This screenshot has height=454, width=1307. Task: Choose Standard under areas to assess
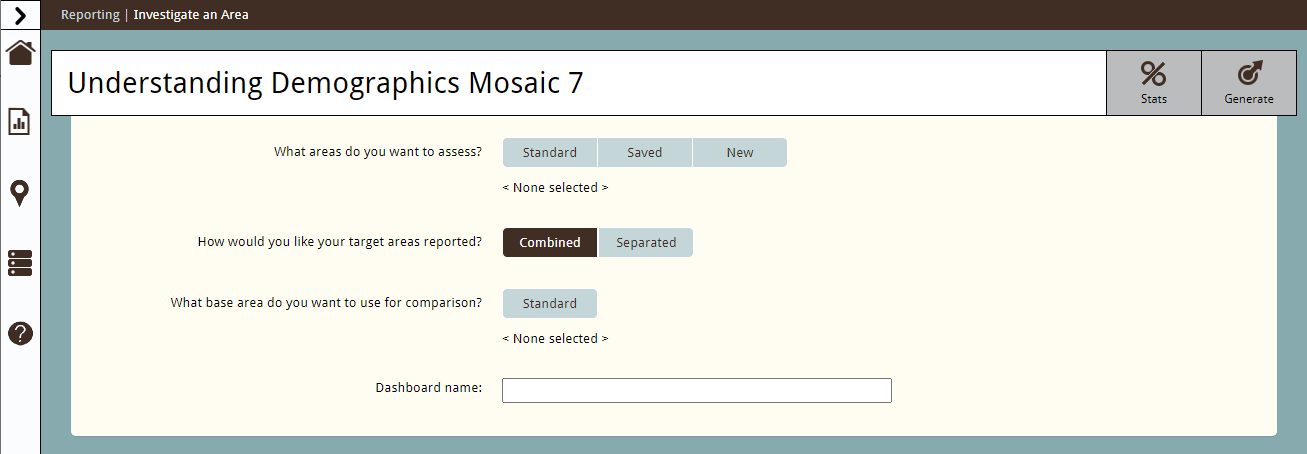pos(550,153)
